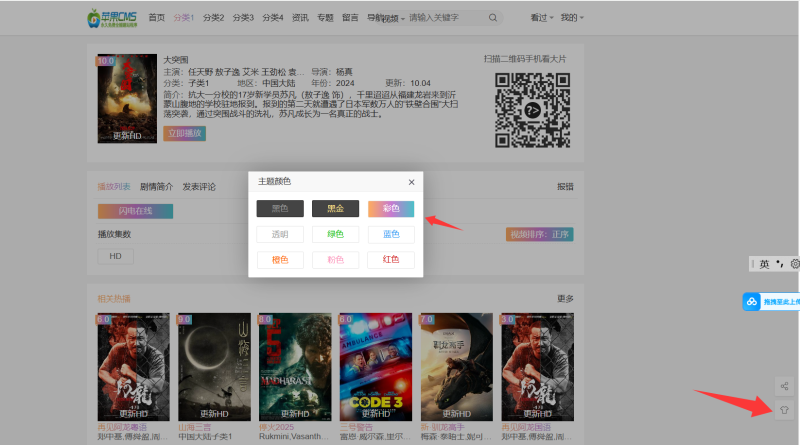Image resolution: width=800 pixels, height=445 pixels.
Task: Click the 中国大陆 region link
Action: tap(279, 83)
